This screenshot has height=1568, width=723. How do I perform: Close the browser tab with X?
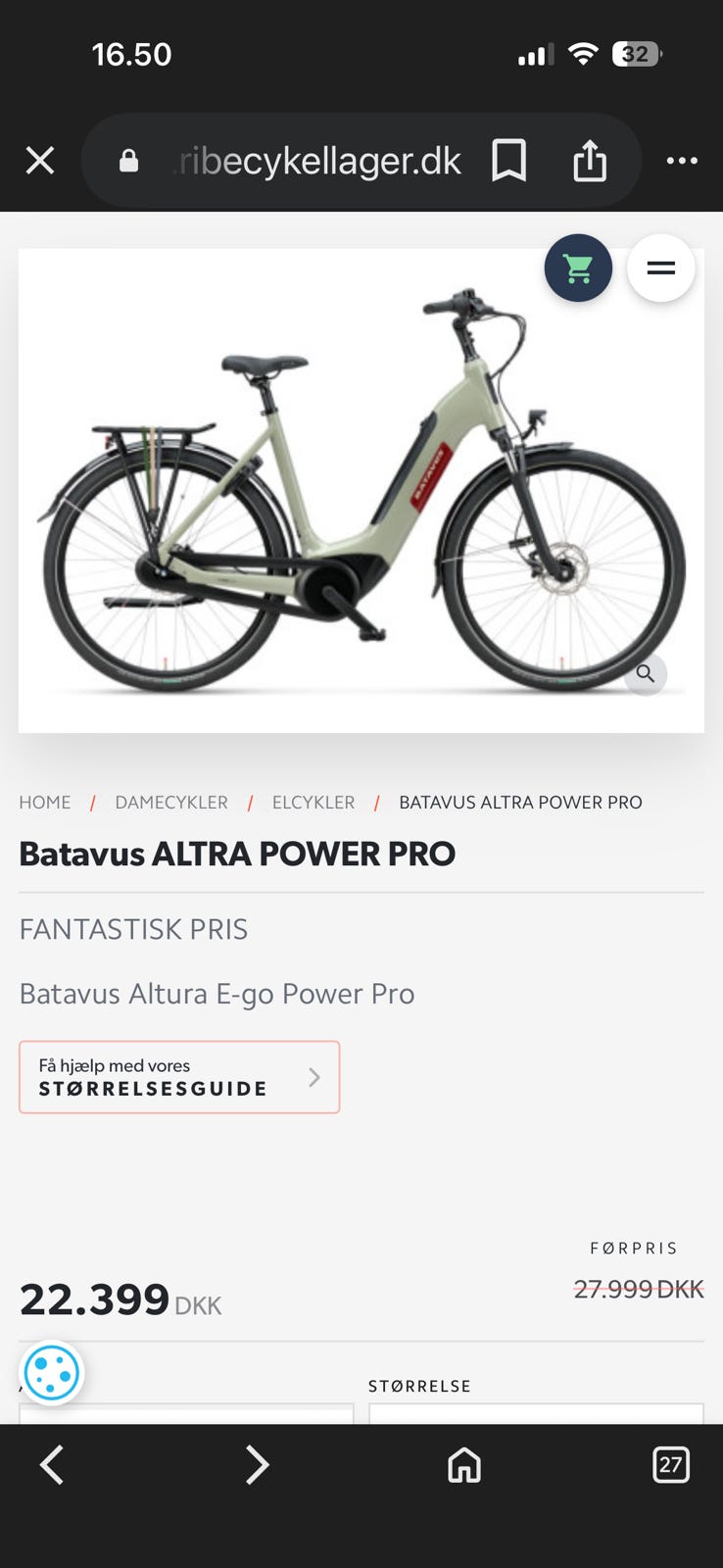click(x=40, y=161)
